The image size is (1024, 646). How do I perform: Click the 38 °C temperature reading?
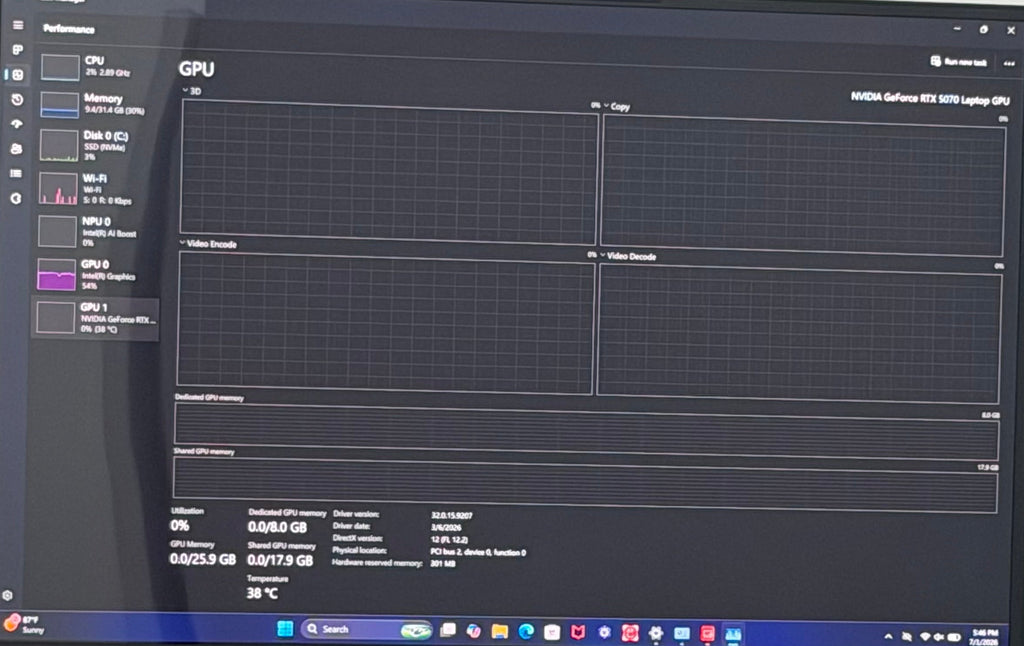click(262, 593)
